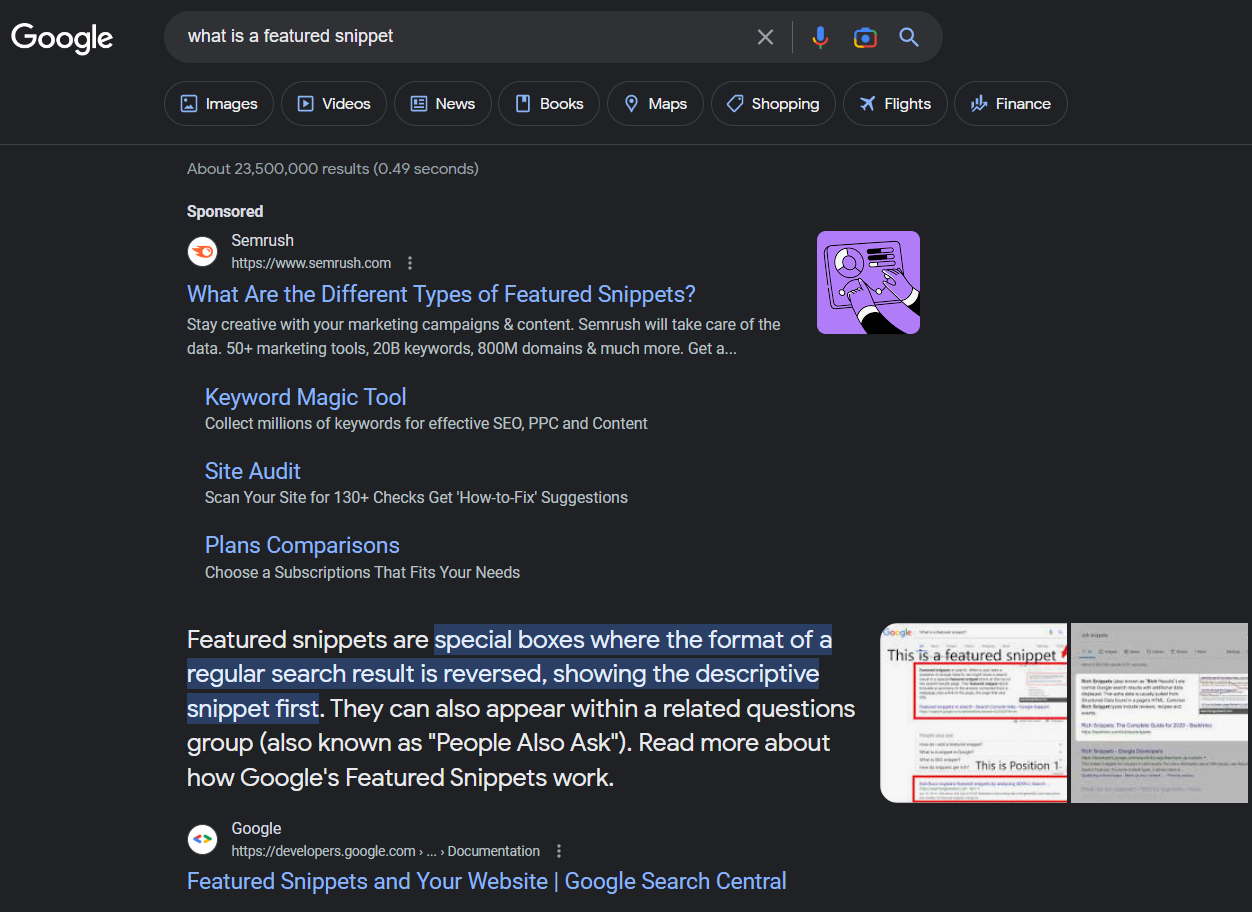Click the 'Sponsored' label
1252x912 pixels.
click(225, 211)
